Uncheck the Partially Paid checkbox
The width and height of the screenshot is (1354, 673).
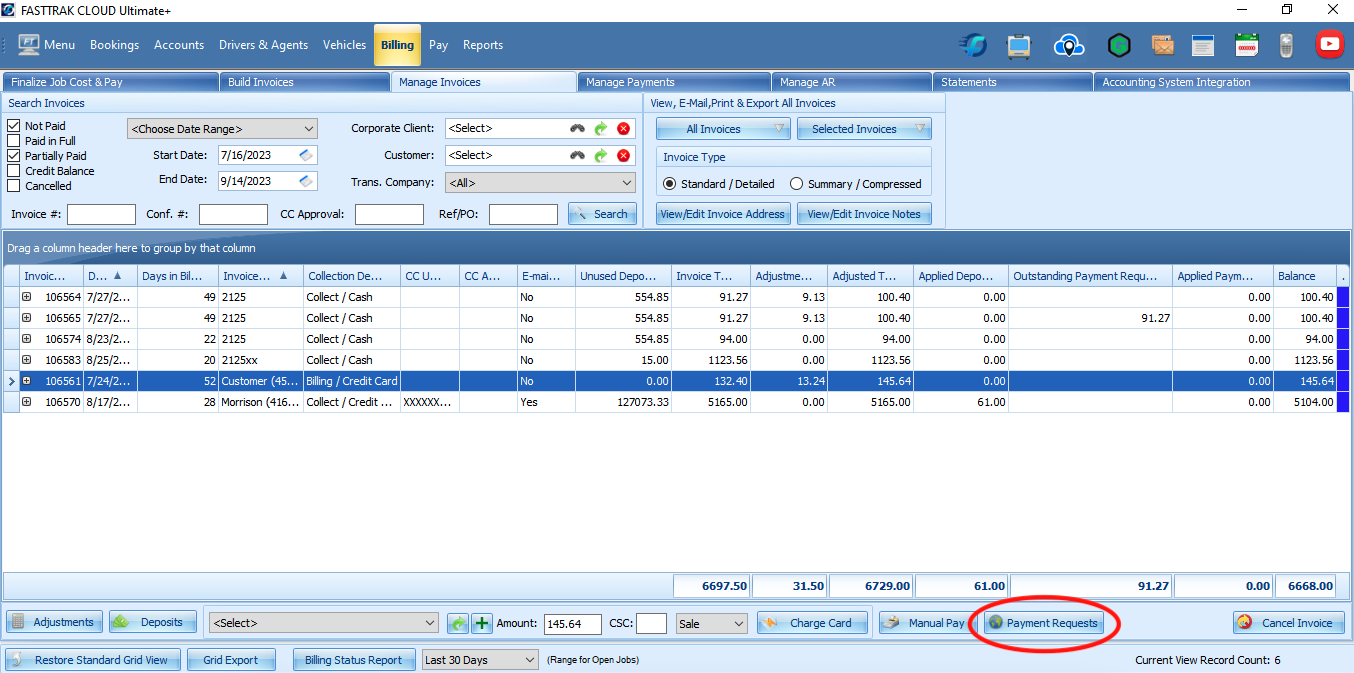click(x=14, y=156)
